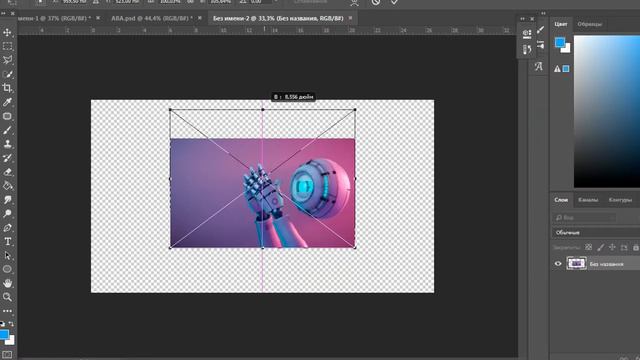Expand the collapsed icon panel dock

[522, 19]
